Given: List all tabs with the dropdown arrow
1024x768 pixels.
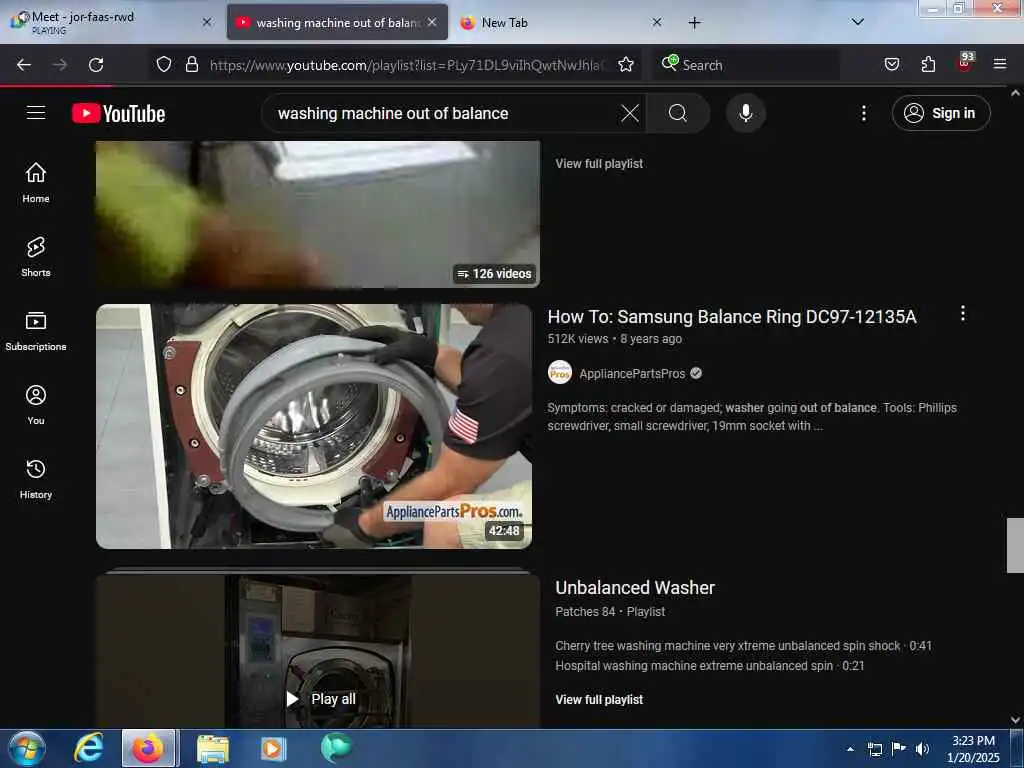Looking at the screenshot, I should [857, 22].
